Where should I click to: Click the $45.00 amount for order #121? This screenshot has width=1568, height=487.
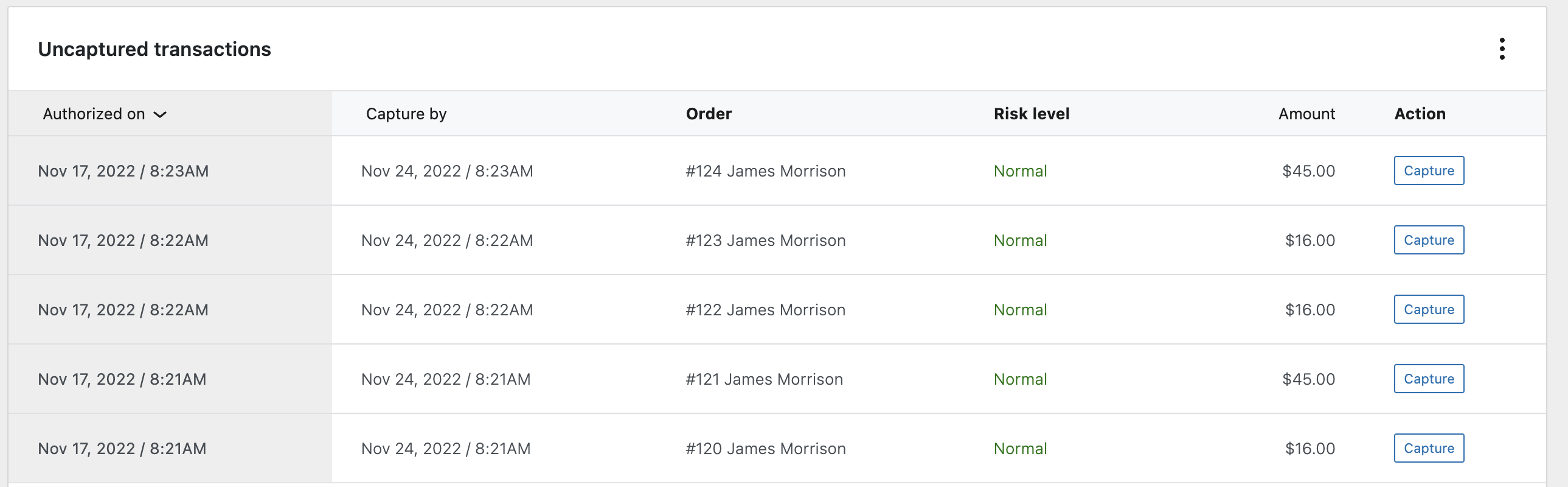pos(1308,380)
